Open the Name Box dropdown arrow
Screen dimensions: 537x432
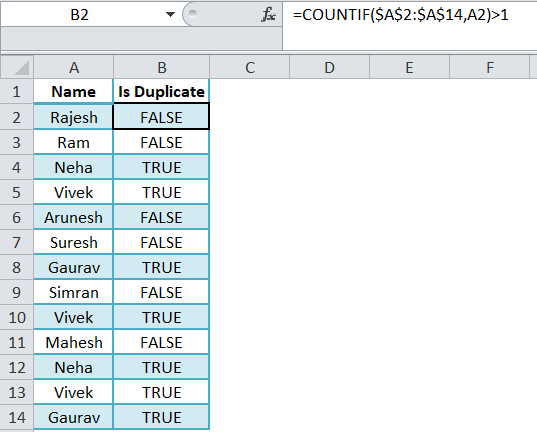(x=170, y=14)
